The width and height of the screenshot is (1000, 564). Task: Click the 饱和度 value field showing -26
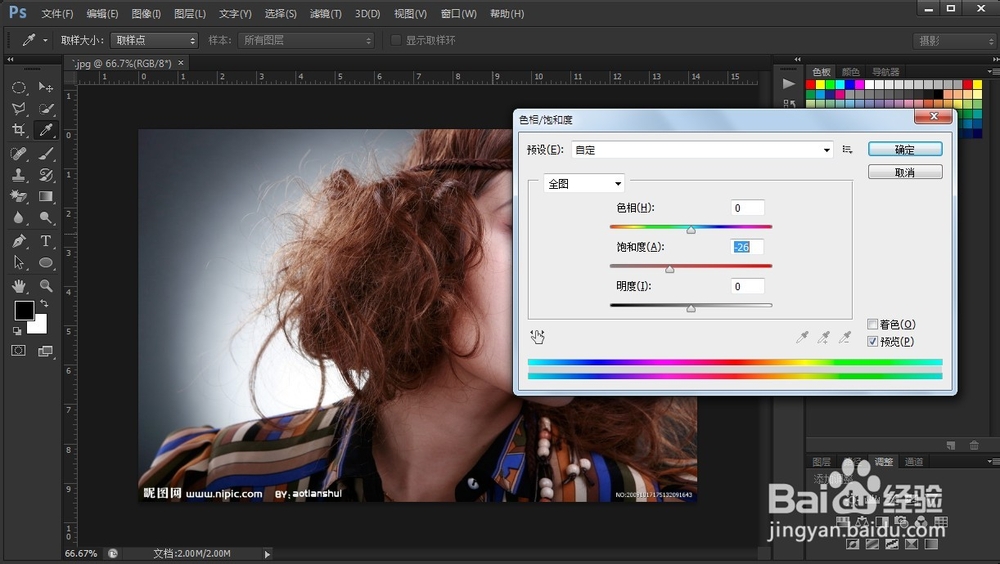(x=747, y=247)
